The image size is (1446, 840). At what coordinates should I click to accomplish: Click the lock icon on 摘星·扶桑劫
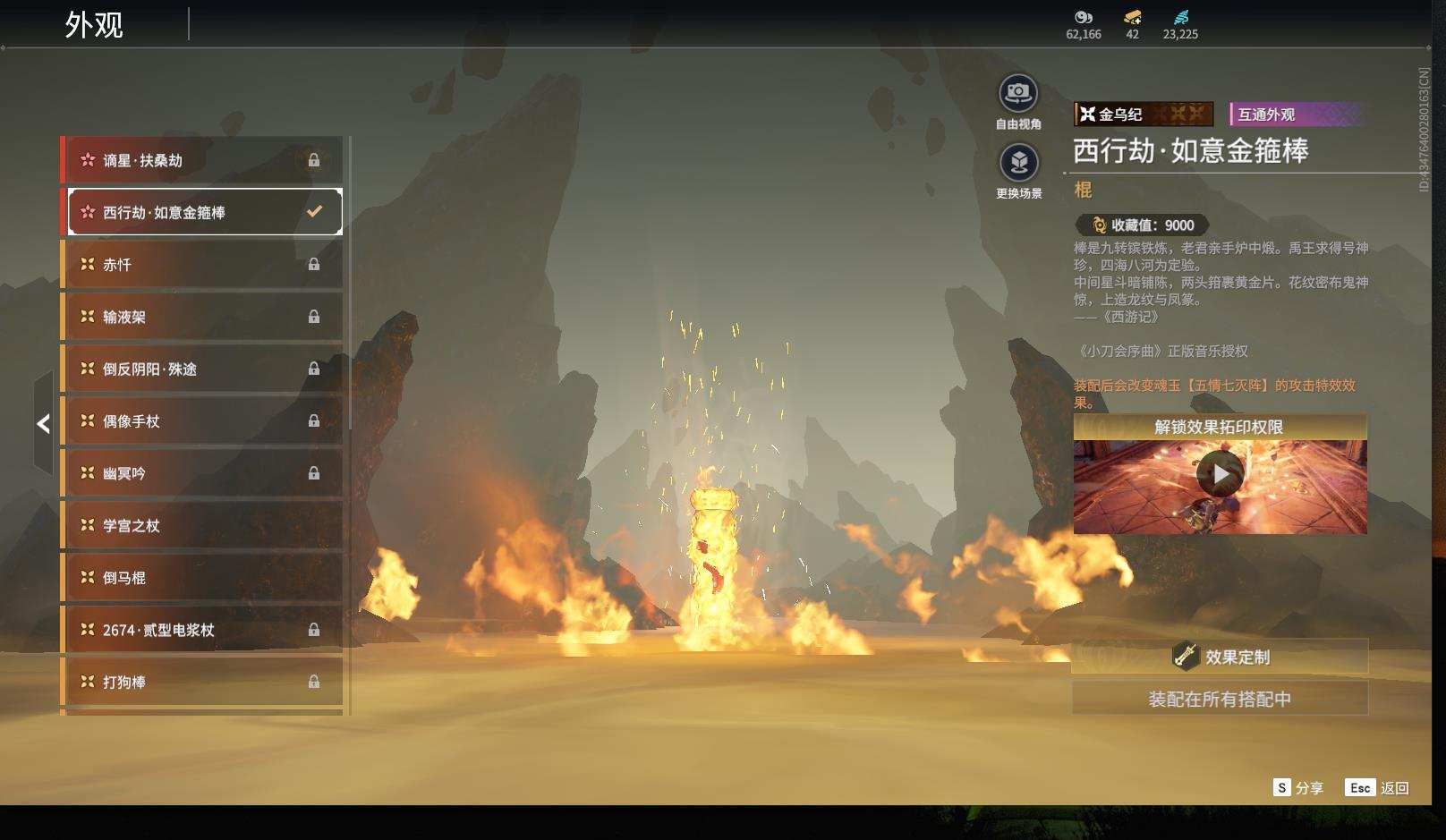pos(314,160)
